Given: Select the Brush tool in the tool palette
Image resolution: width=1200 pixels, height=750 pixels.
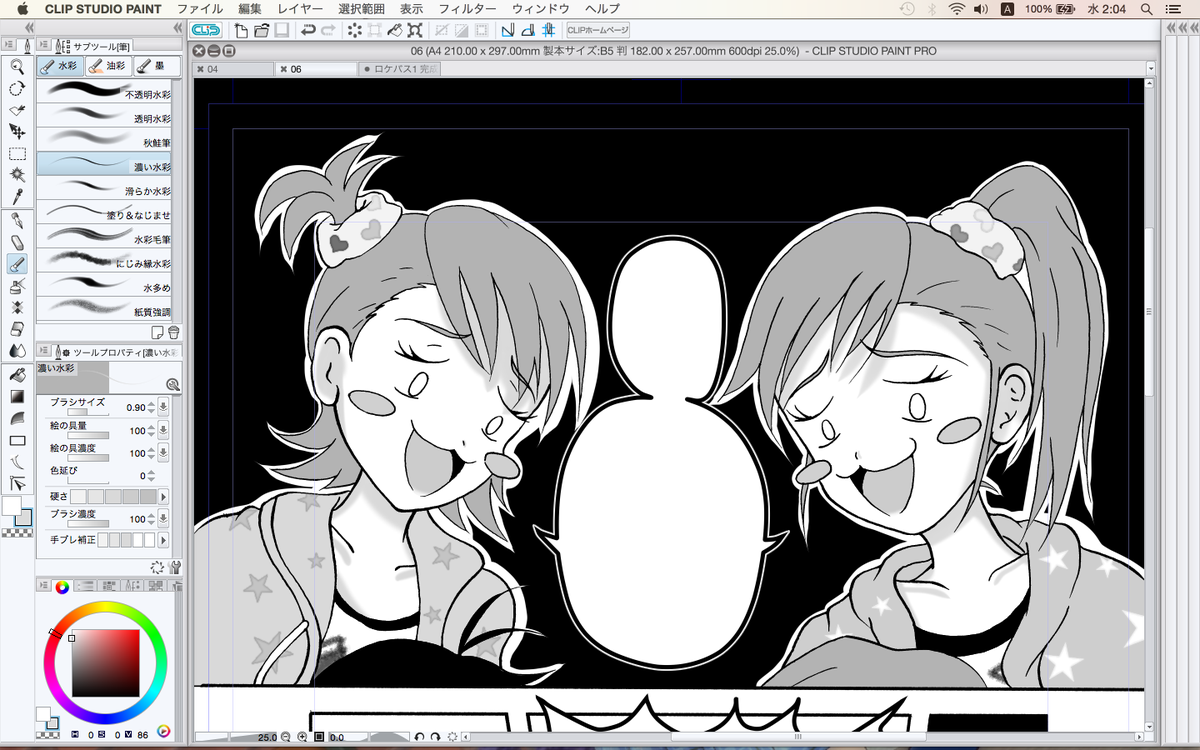Looking at the screenshot, I should [17, 264].
